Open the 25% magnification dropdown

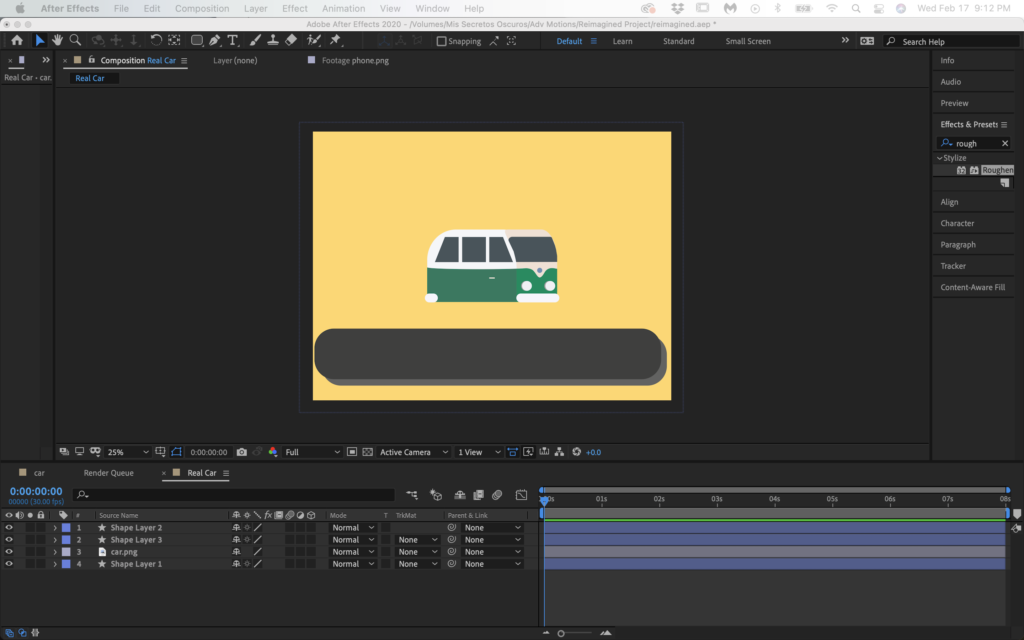[x=128, y=452]
